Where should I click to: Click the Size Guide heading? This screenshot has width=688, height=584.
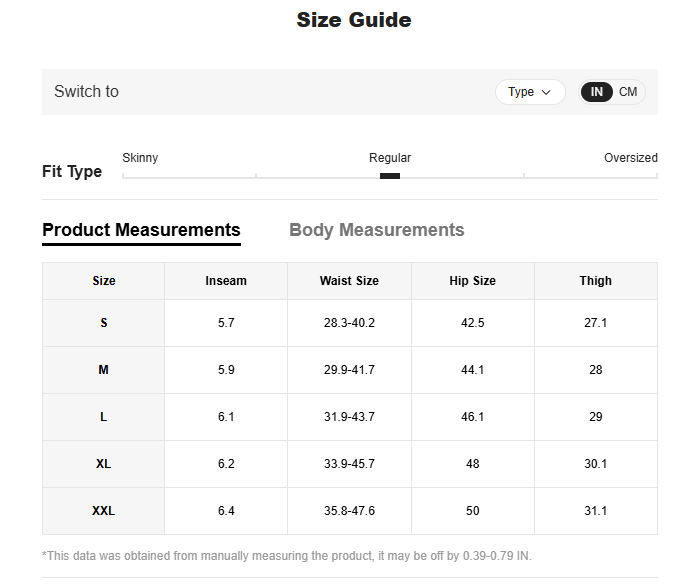click(x=353, y=20)
